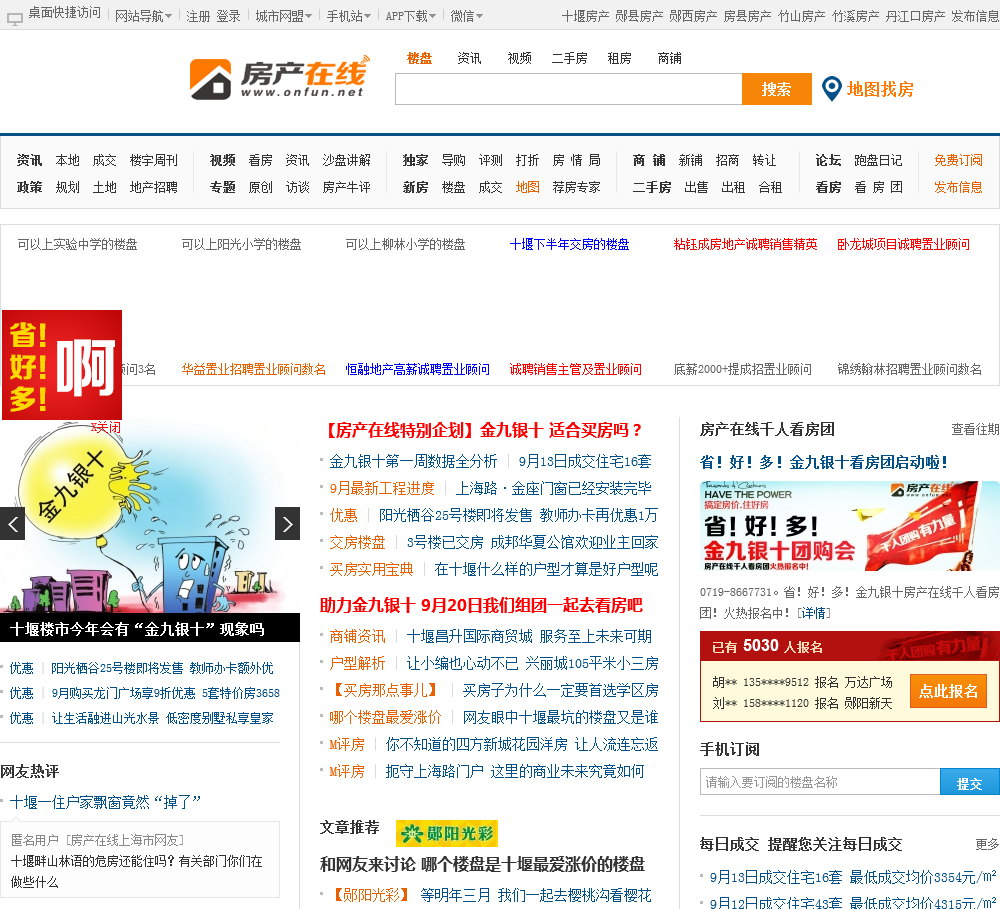Select the 视频 search tab

click(x=520, y=59)
